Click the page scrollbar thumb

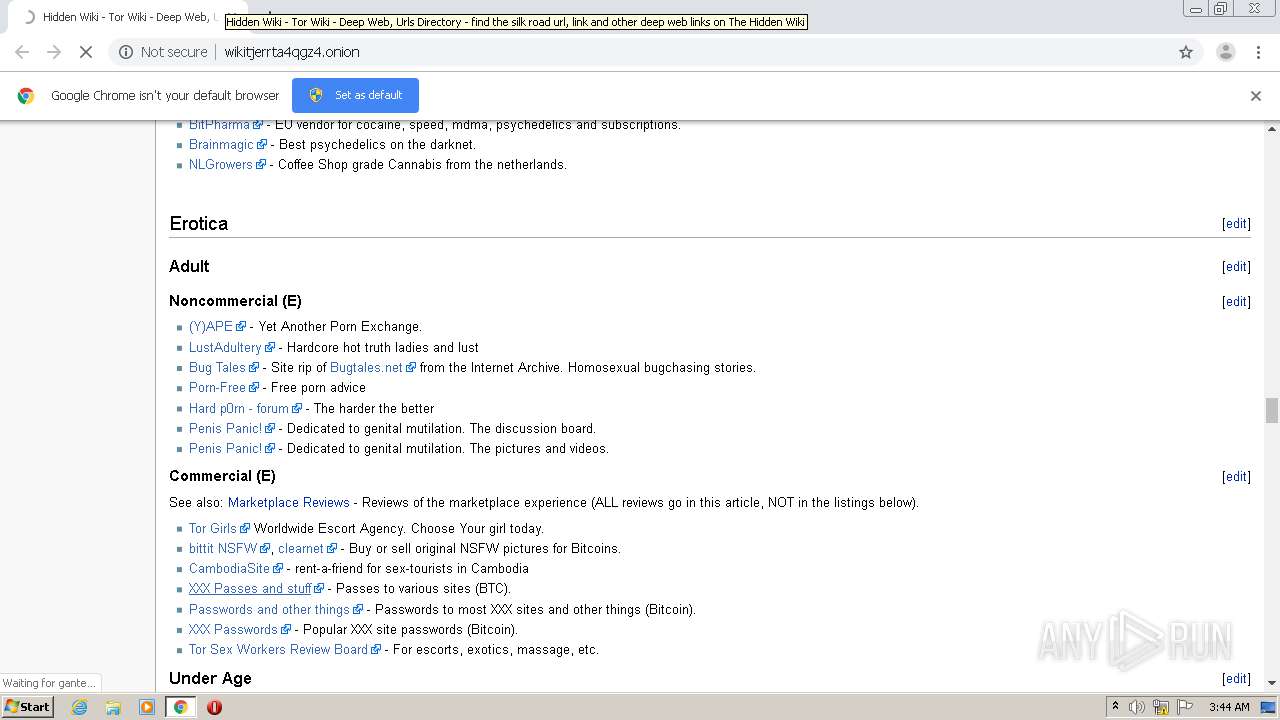[1272, 410]
